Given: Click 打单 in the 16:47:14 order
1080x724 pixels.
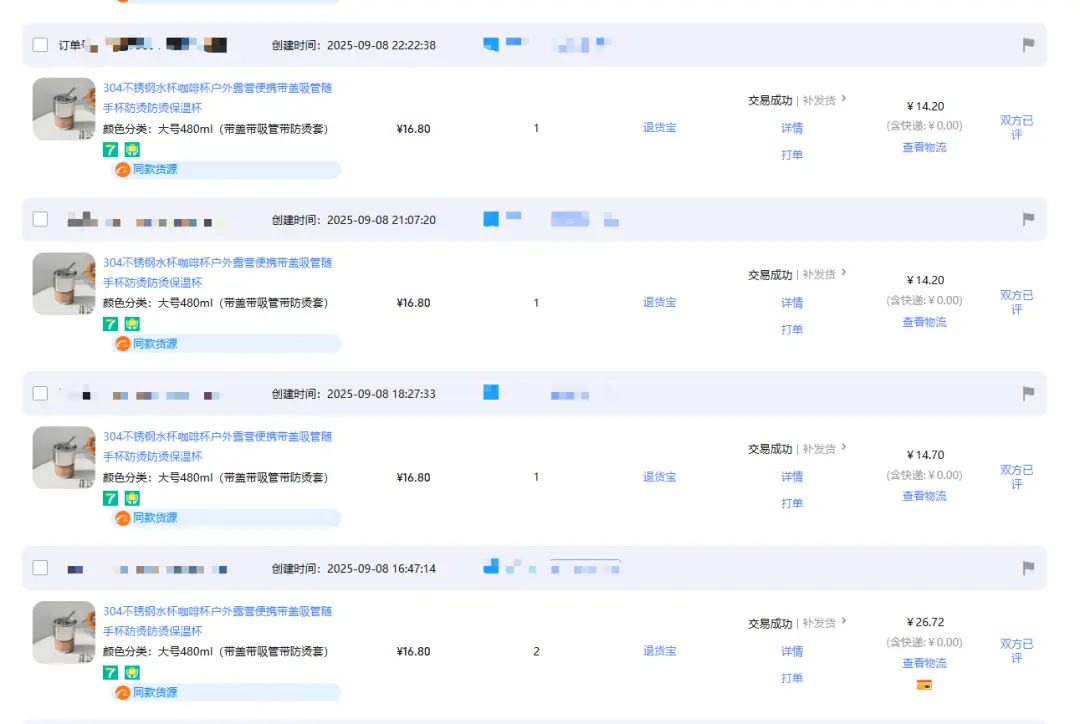Looking at the screenshot, I should pyautogui.click(x=792, y=678).
